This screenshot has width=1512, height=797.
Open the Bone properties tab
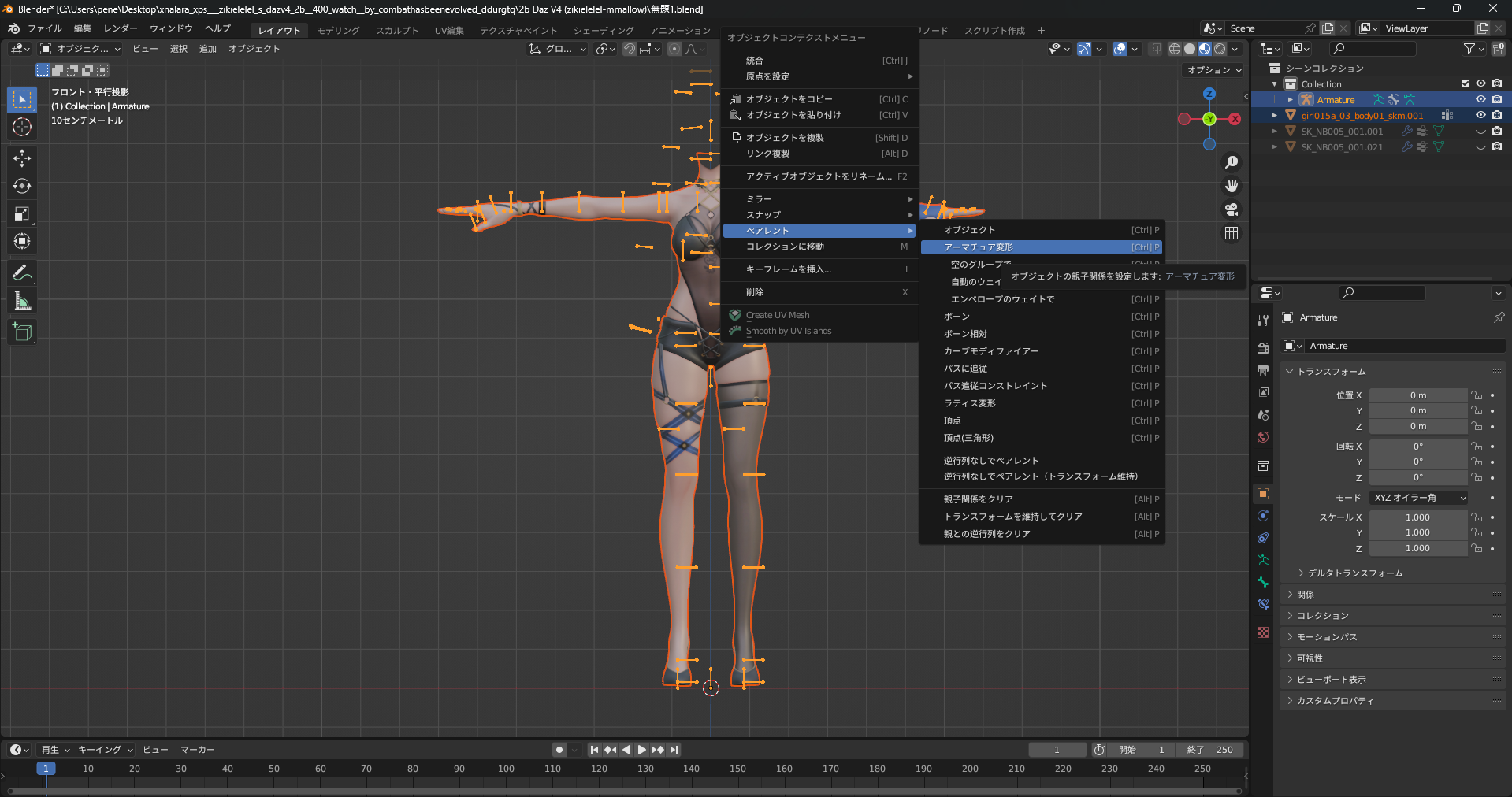(1263, 582)
